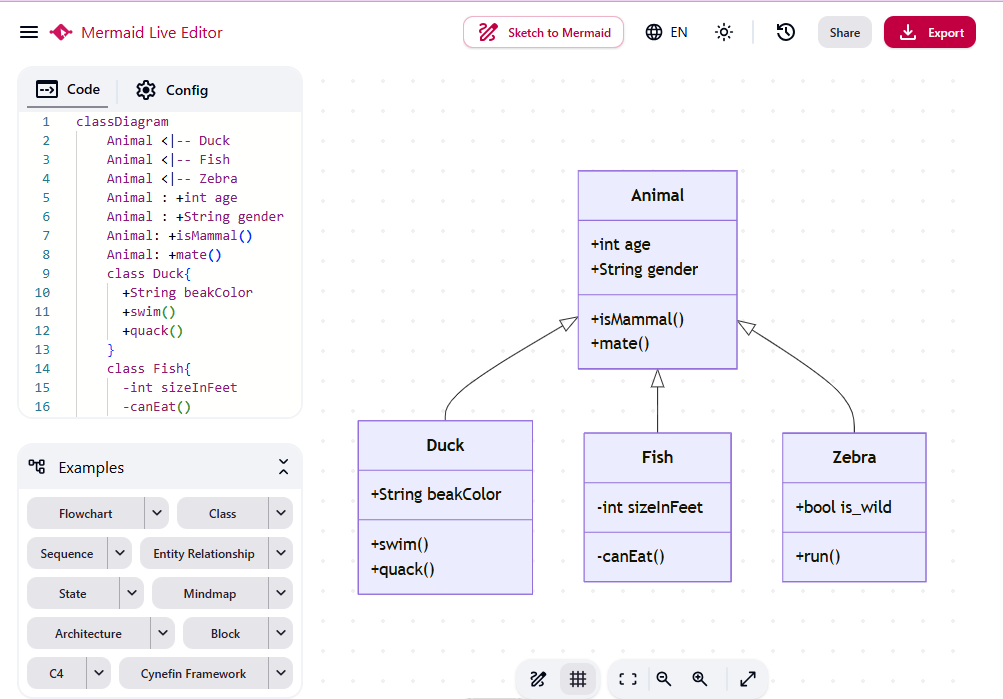Click code line 'classDiagram'
This screenshot has height=699, width=1003.
(122, 122)
